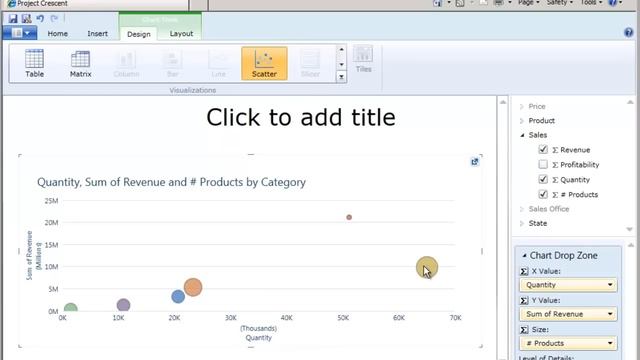Uncheck the Revenue field checkbox
640x360 pixels.
pos(543,149)
